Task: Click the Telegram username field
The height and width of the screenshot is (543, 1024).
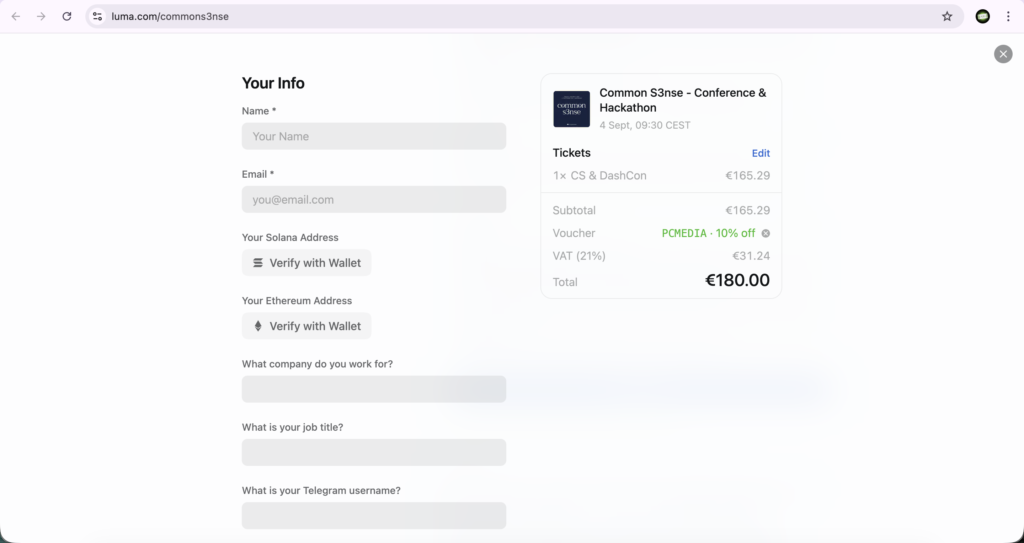Action: 373,515
